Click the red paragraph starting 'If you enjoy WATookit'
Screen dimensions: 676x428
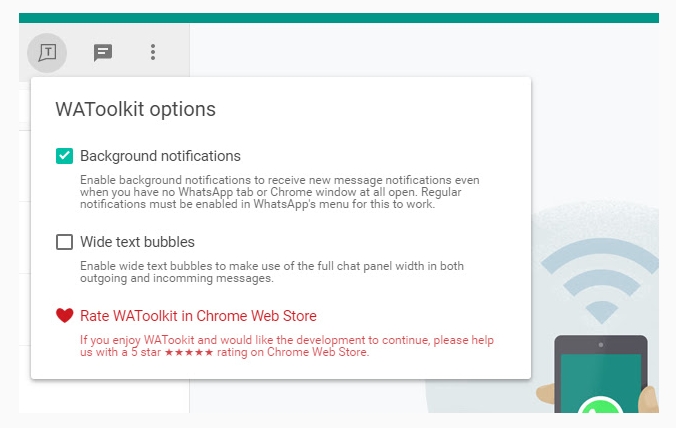pyautogui.click(x=287, y=346)
